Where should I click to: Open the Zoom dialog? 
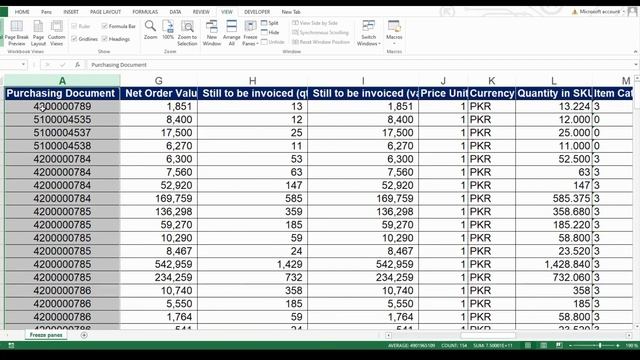150,30
